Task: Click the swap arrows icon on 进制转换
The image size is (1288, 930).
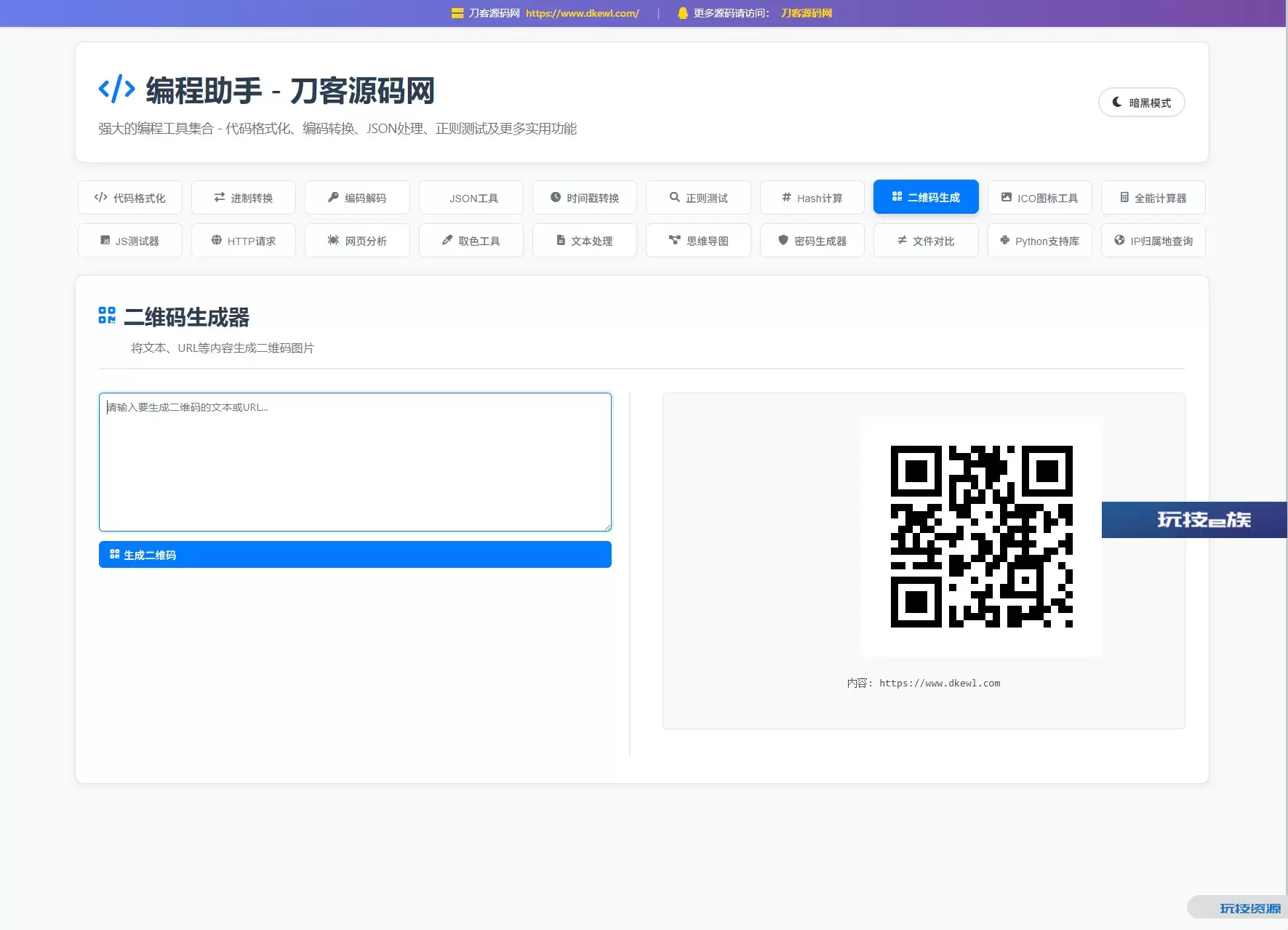Action: point(220,197)
